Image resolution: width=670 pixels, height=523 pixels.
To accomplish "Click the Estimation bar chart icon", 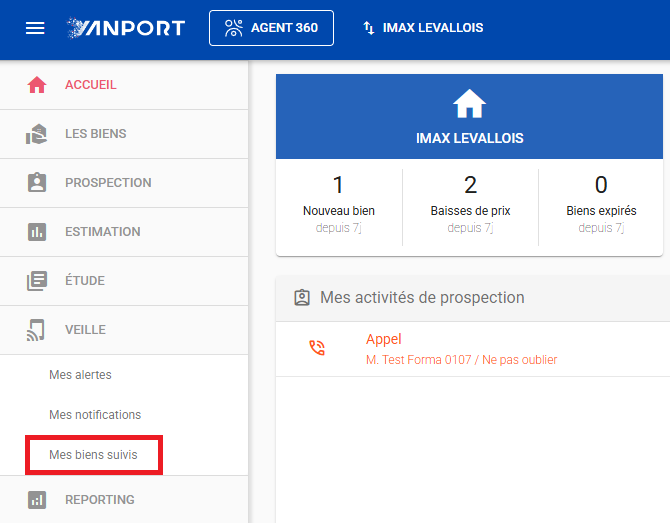I will pyautogui.click(x=37, y=232).
